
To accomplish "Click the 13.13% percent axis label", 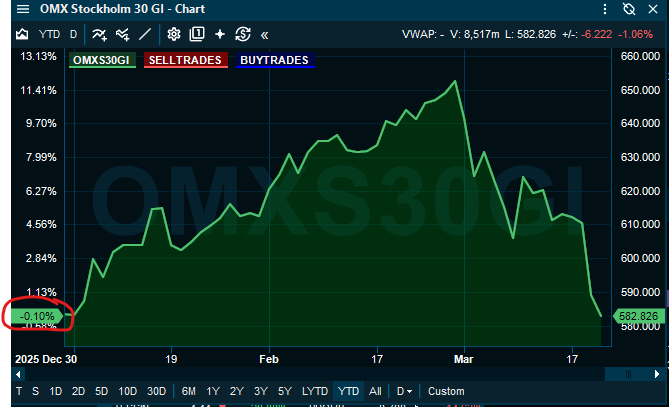I will (x=38, y=56).
